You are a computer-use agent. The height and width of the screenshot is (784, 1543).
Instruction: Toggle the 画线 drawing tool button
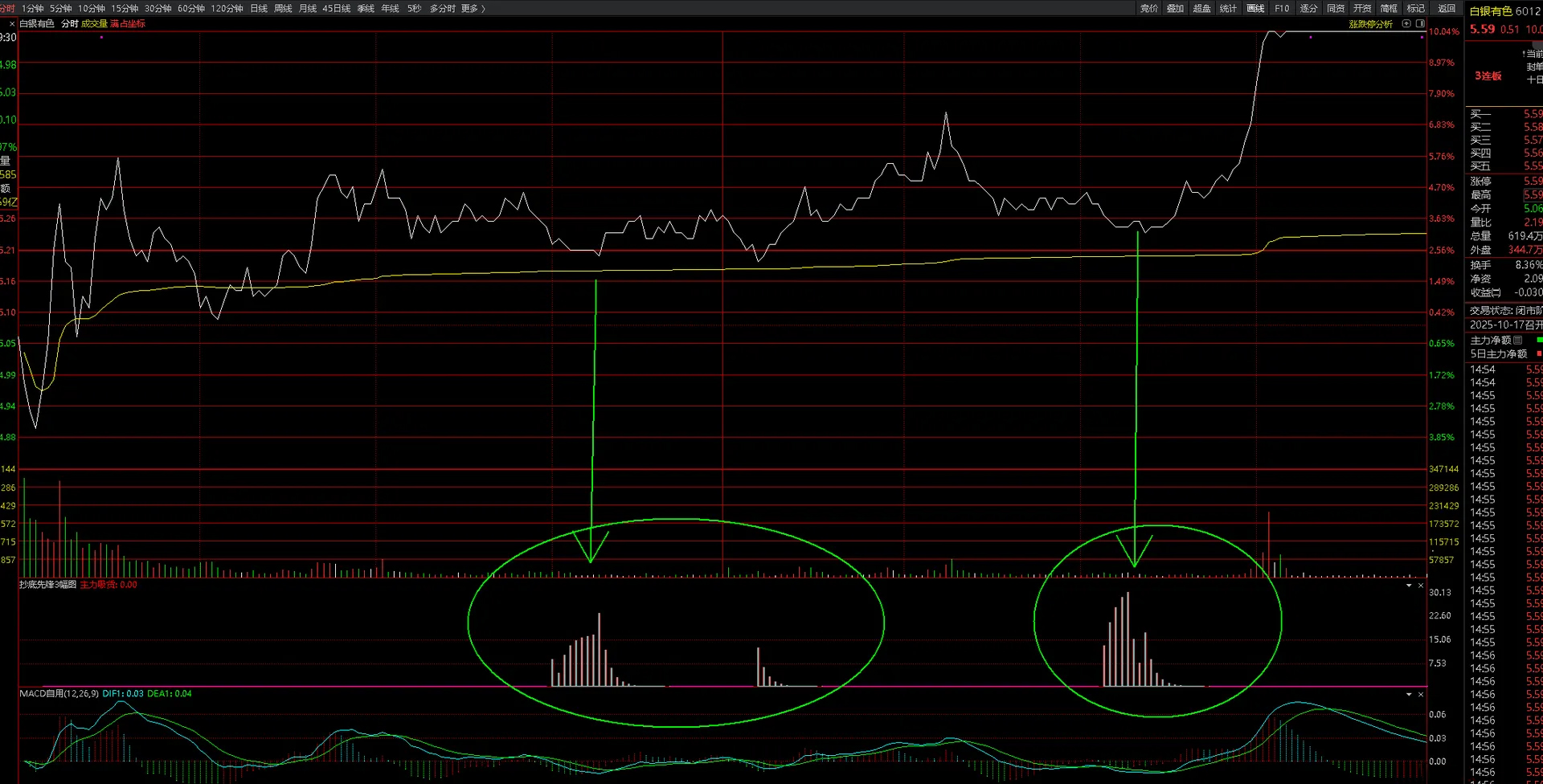(x=1255, y=8)
